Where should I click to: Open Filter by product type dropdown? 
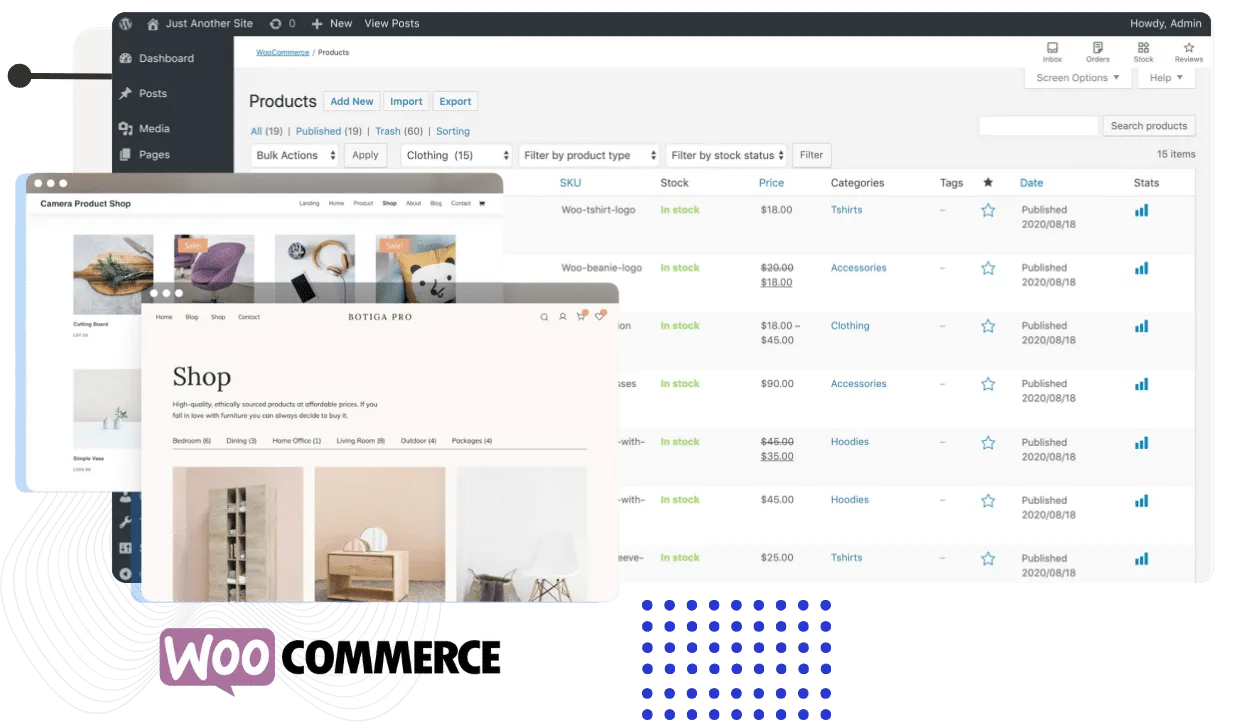point(590,155)
